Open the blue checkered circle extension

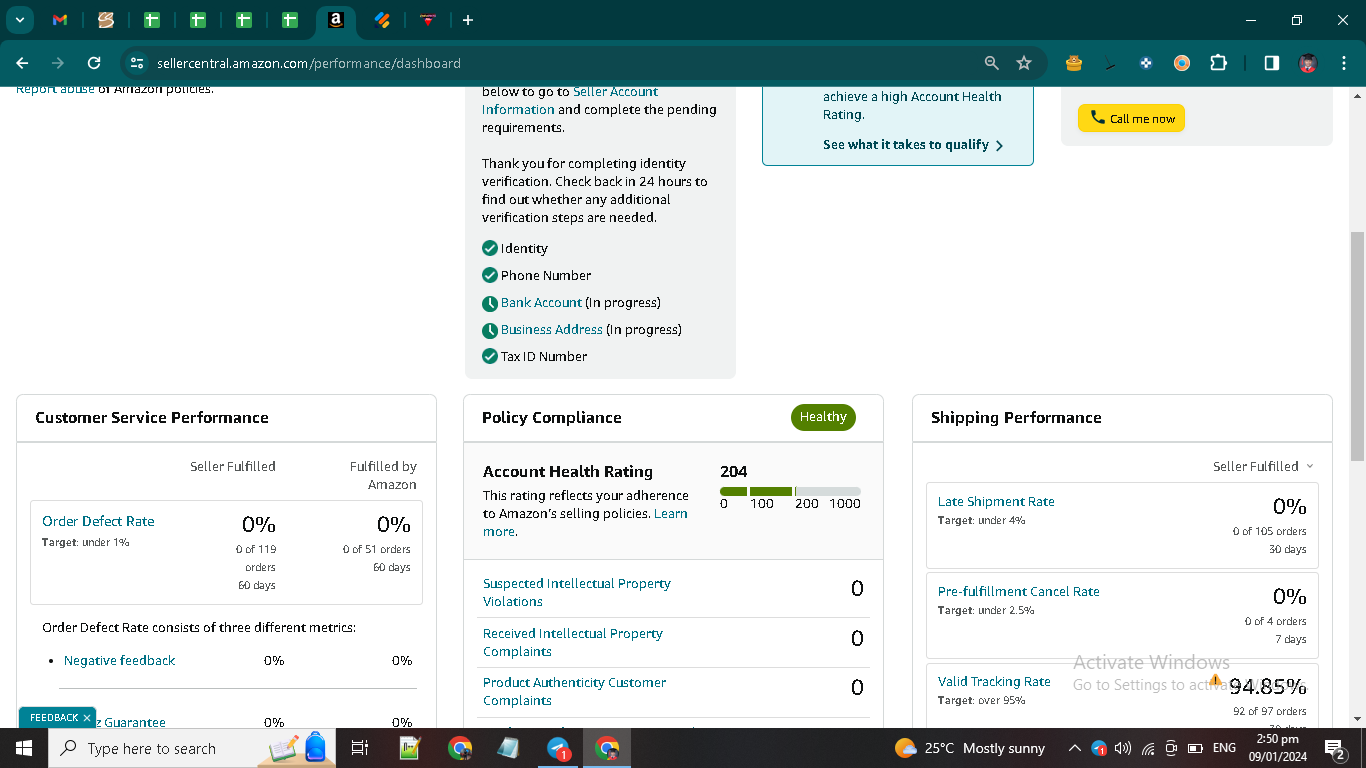click(1146, 63)
